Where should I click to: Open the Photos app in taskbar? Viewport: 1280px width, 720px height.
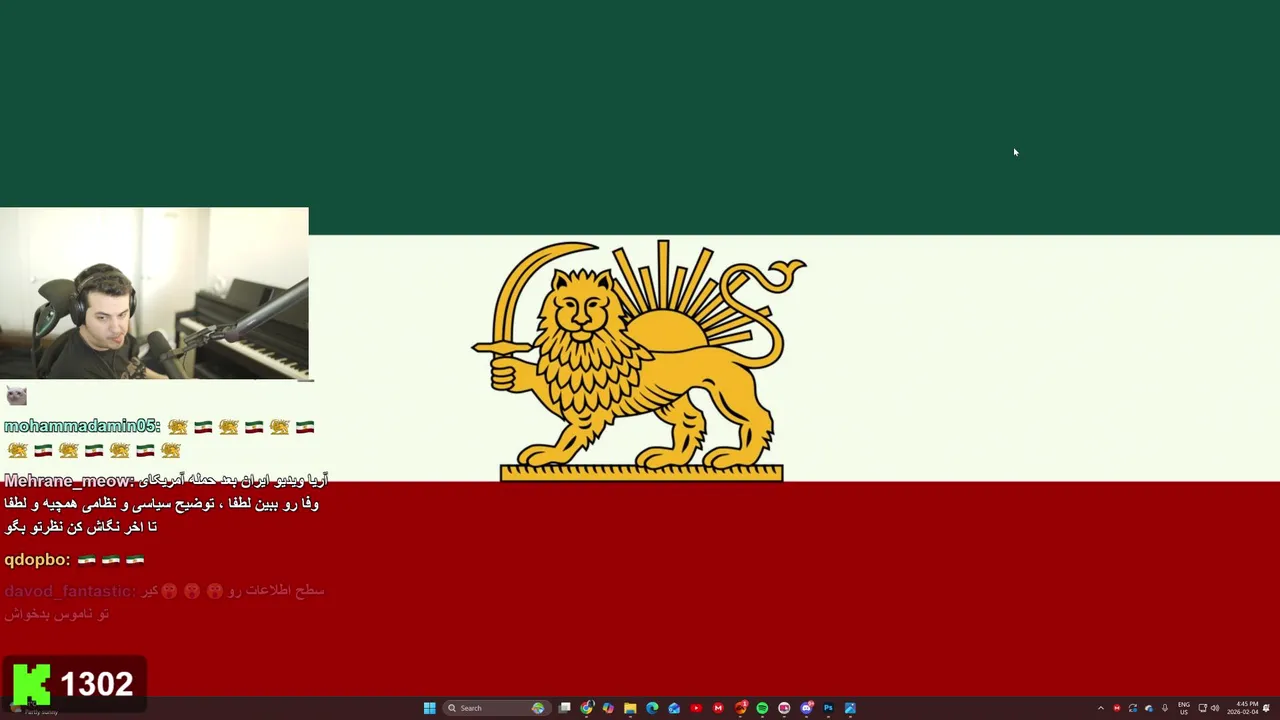click(x=850, y=708)
